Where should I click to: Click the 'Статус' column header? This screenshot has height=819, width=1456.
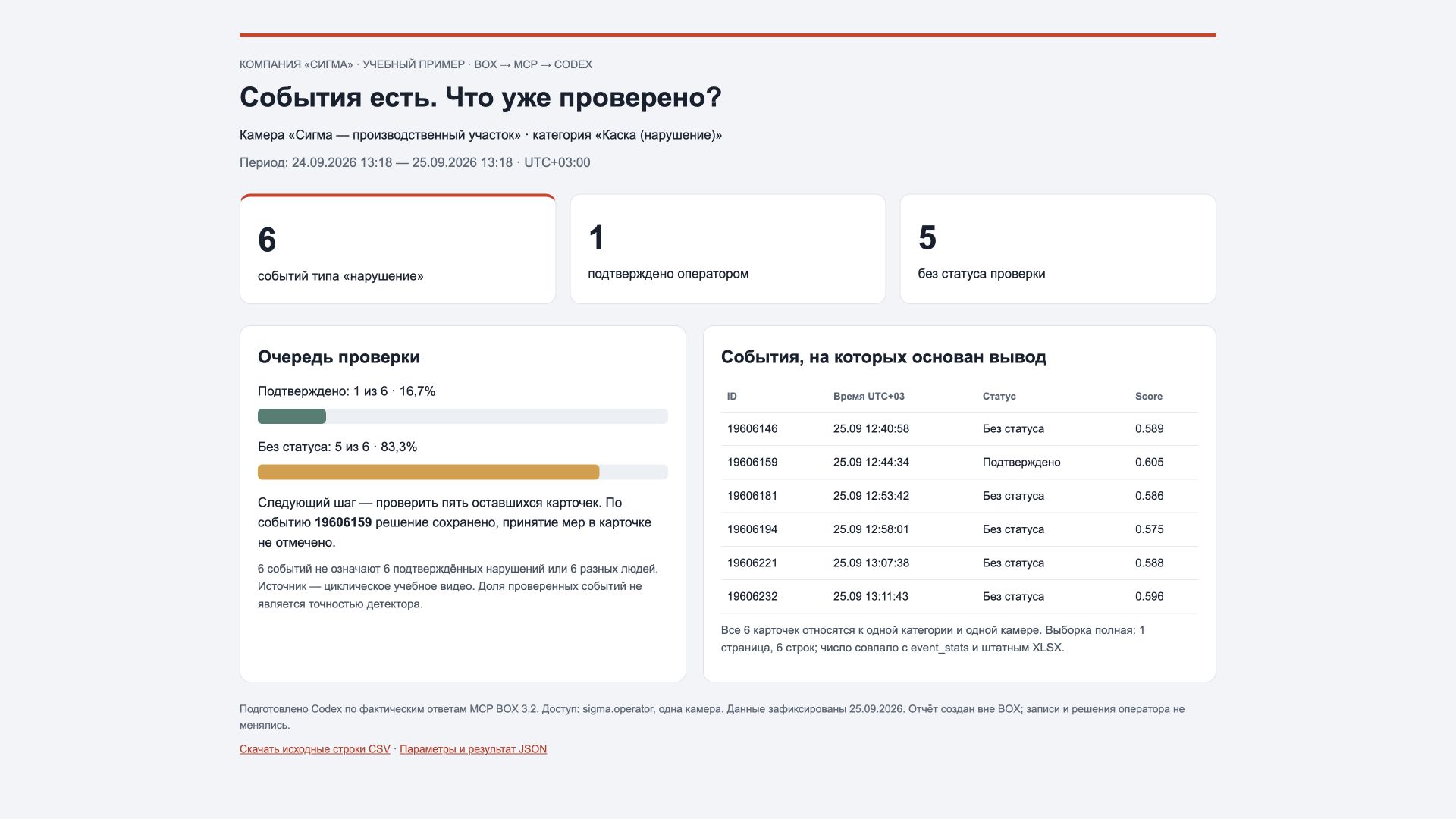click(999, 397)
